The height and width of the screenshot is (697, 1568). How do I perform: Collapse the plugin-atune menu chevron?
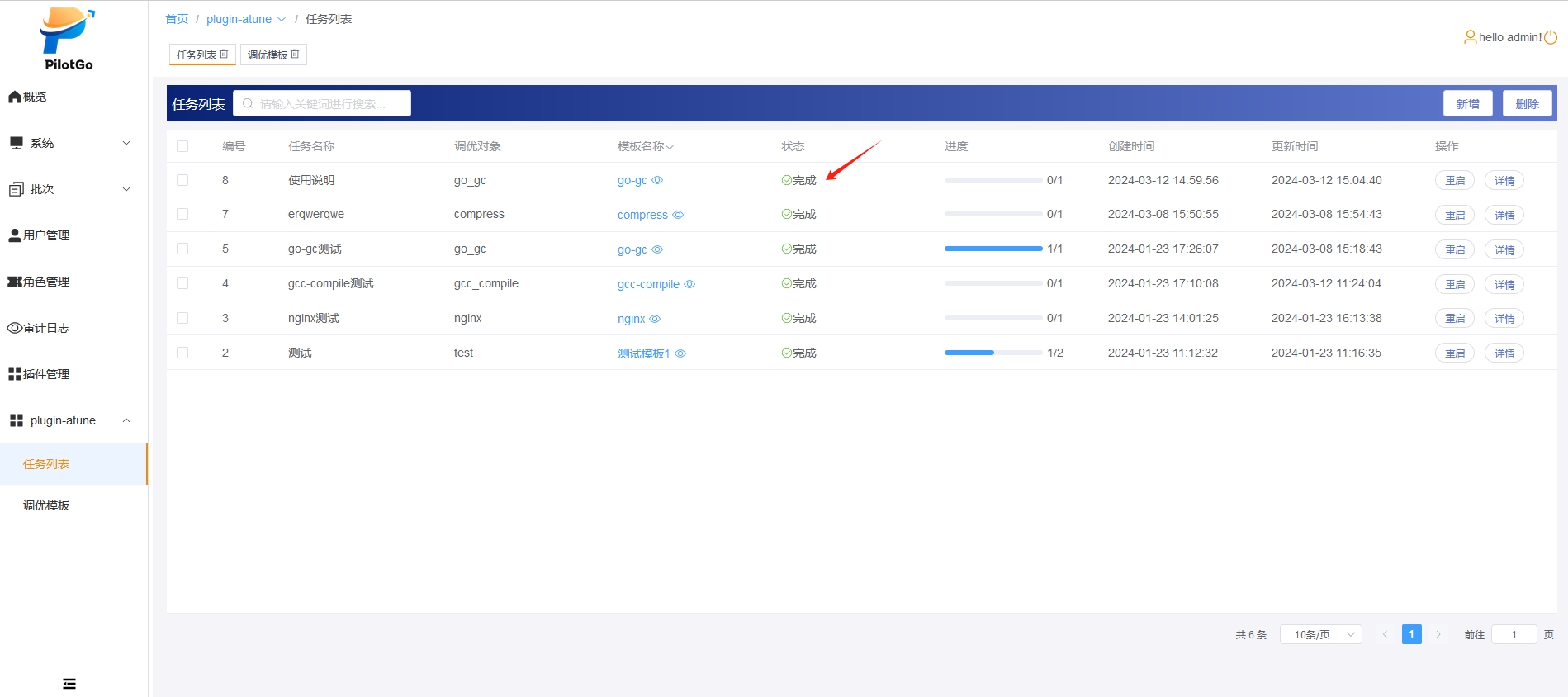pos(126,420)
